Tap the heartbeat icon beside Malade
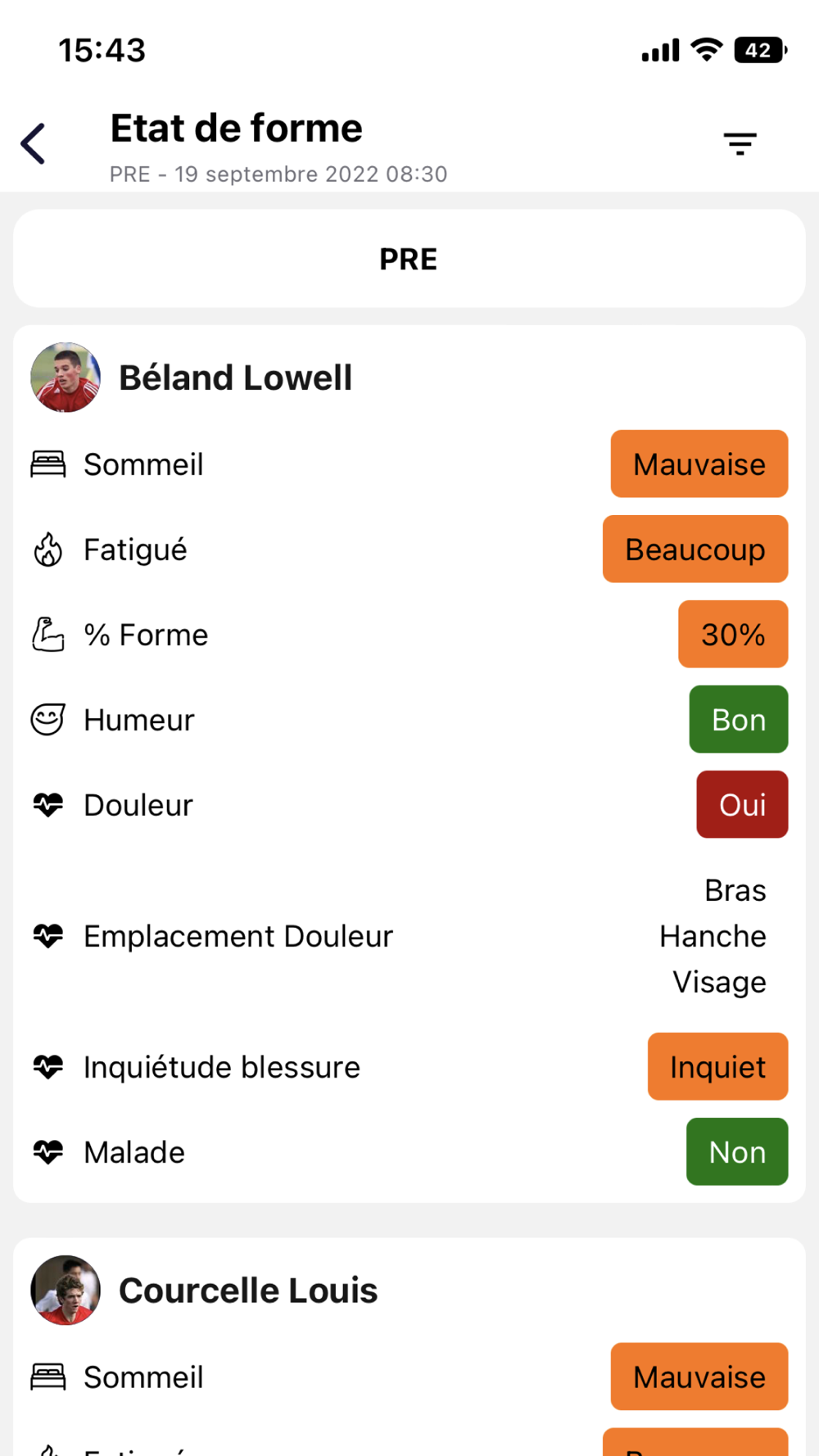 [48, 1152]
